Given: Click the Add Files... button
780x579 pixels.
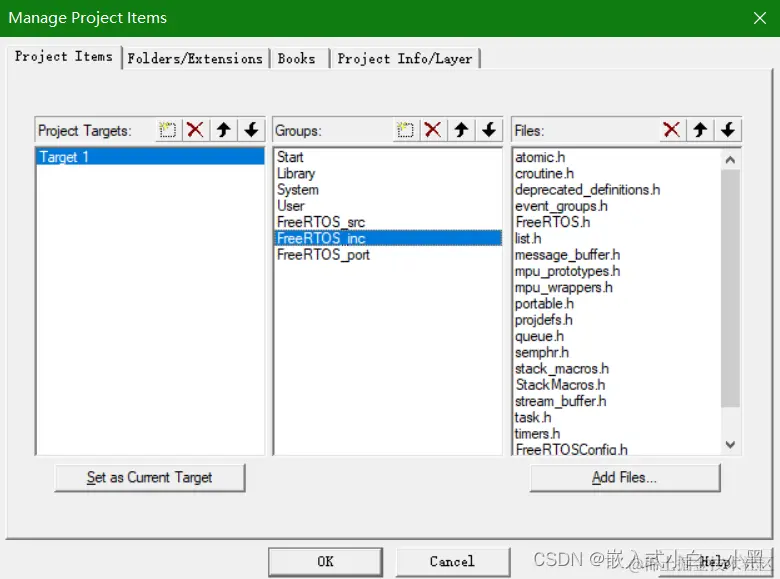Looking at the screenshot, I should point(625,478).
